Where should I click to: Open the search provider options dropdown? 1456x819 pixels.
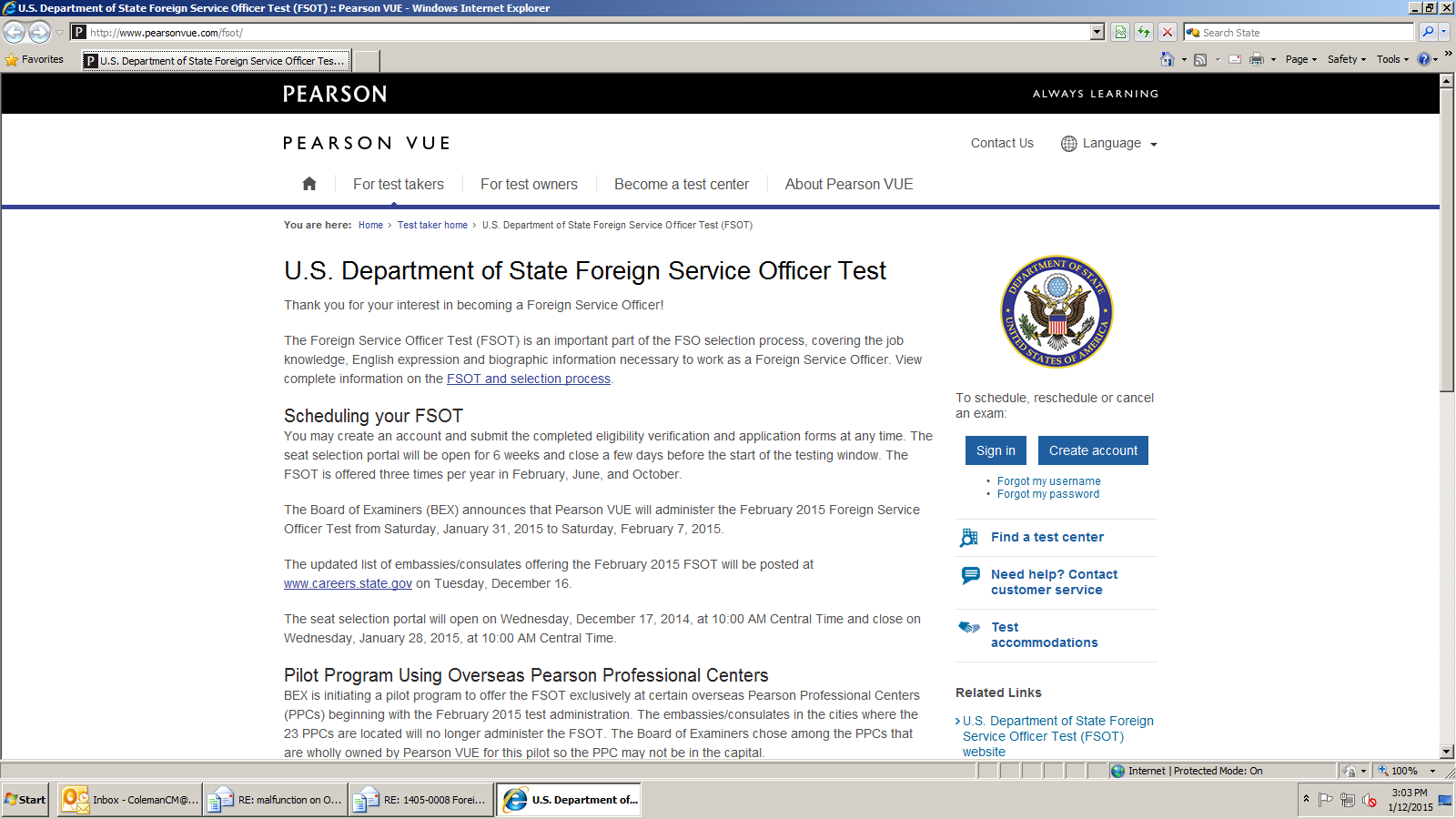tap(1444, 33)
